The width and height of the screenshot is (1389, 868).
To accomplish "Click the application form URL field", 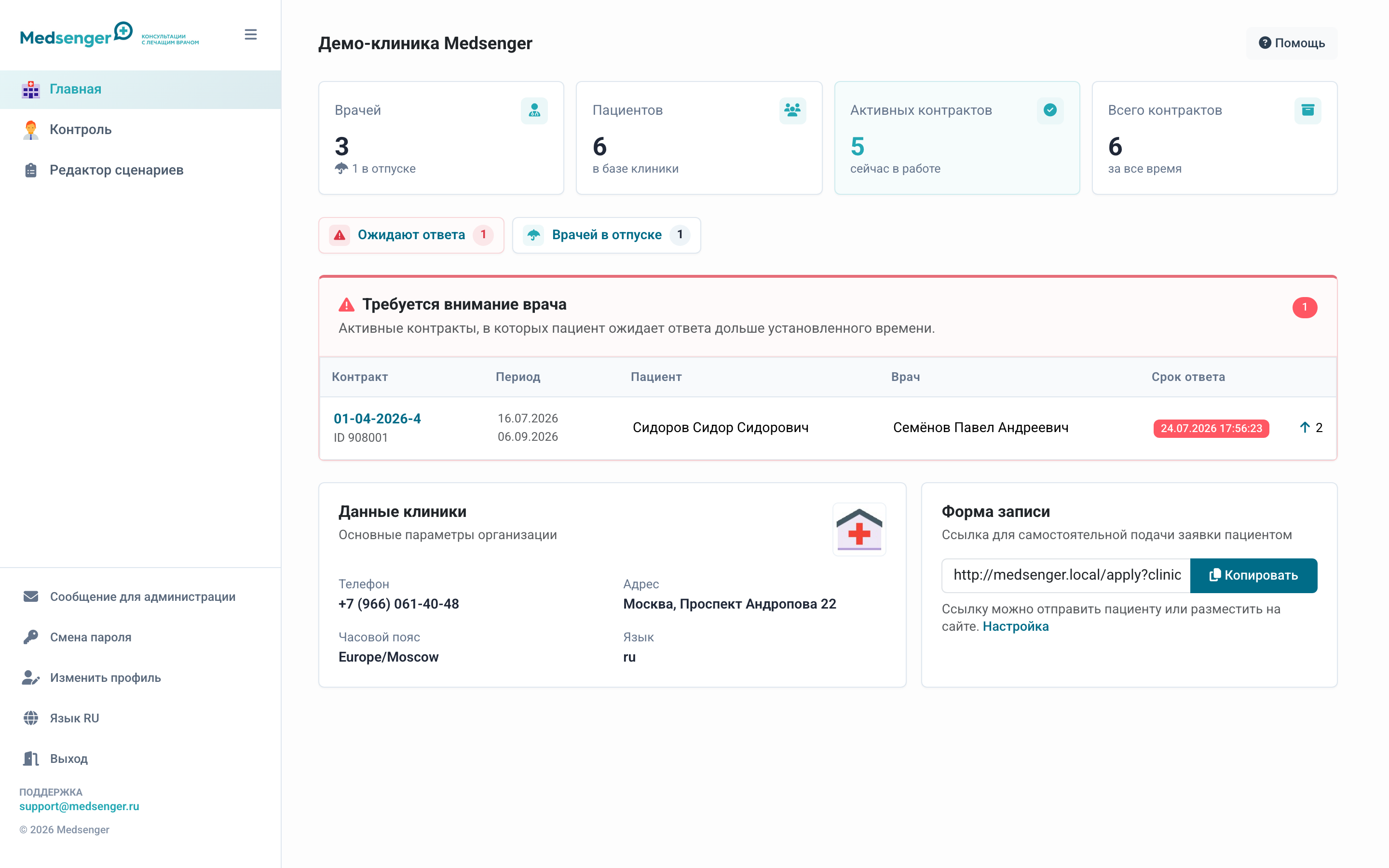I will [1066, 575].
